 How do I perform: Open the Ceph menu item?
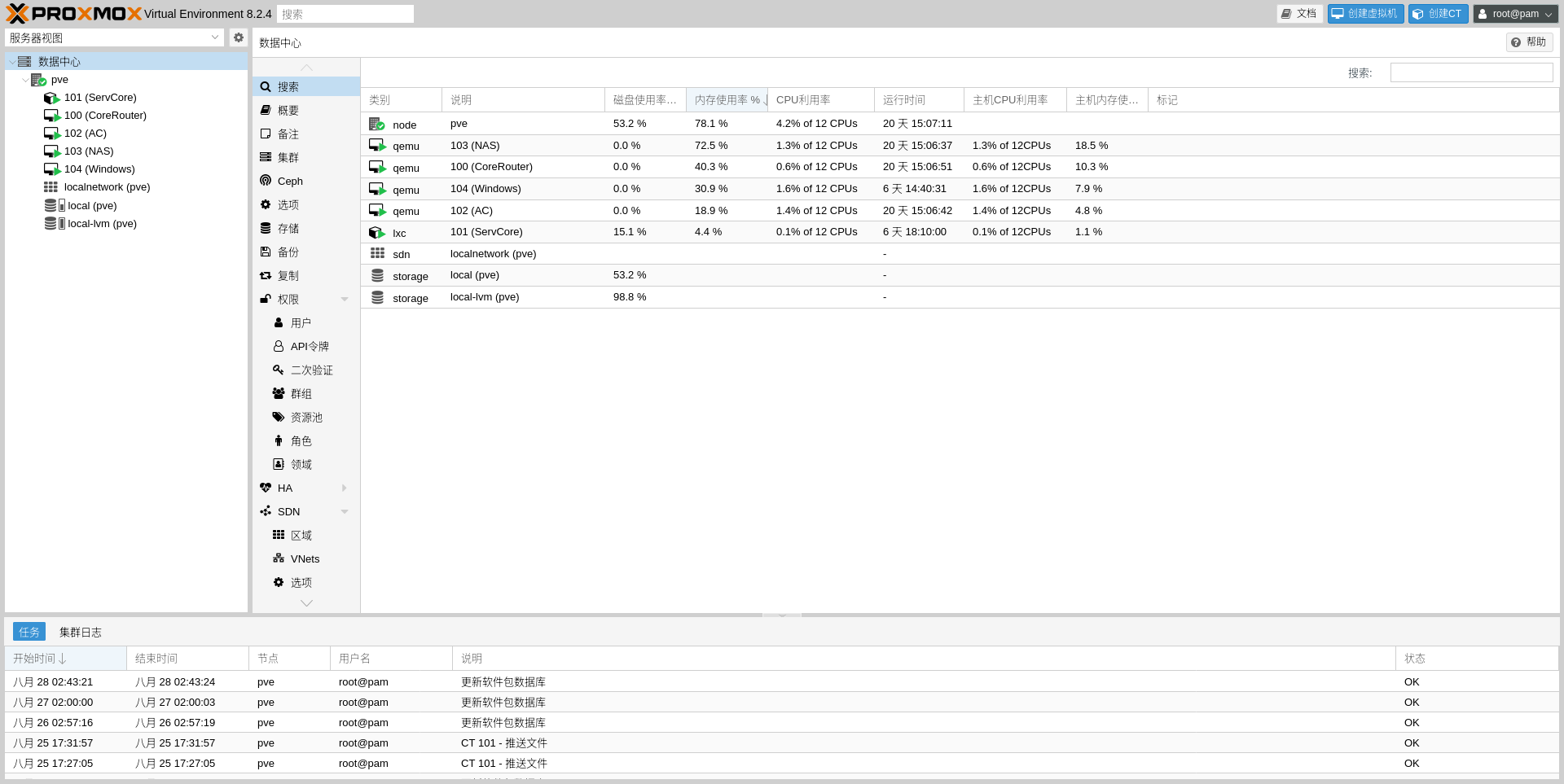coord(290,182)
